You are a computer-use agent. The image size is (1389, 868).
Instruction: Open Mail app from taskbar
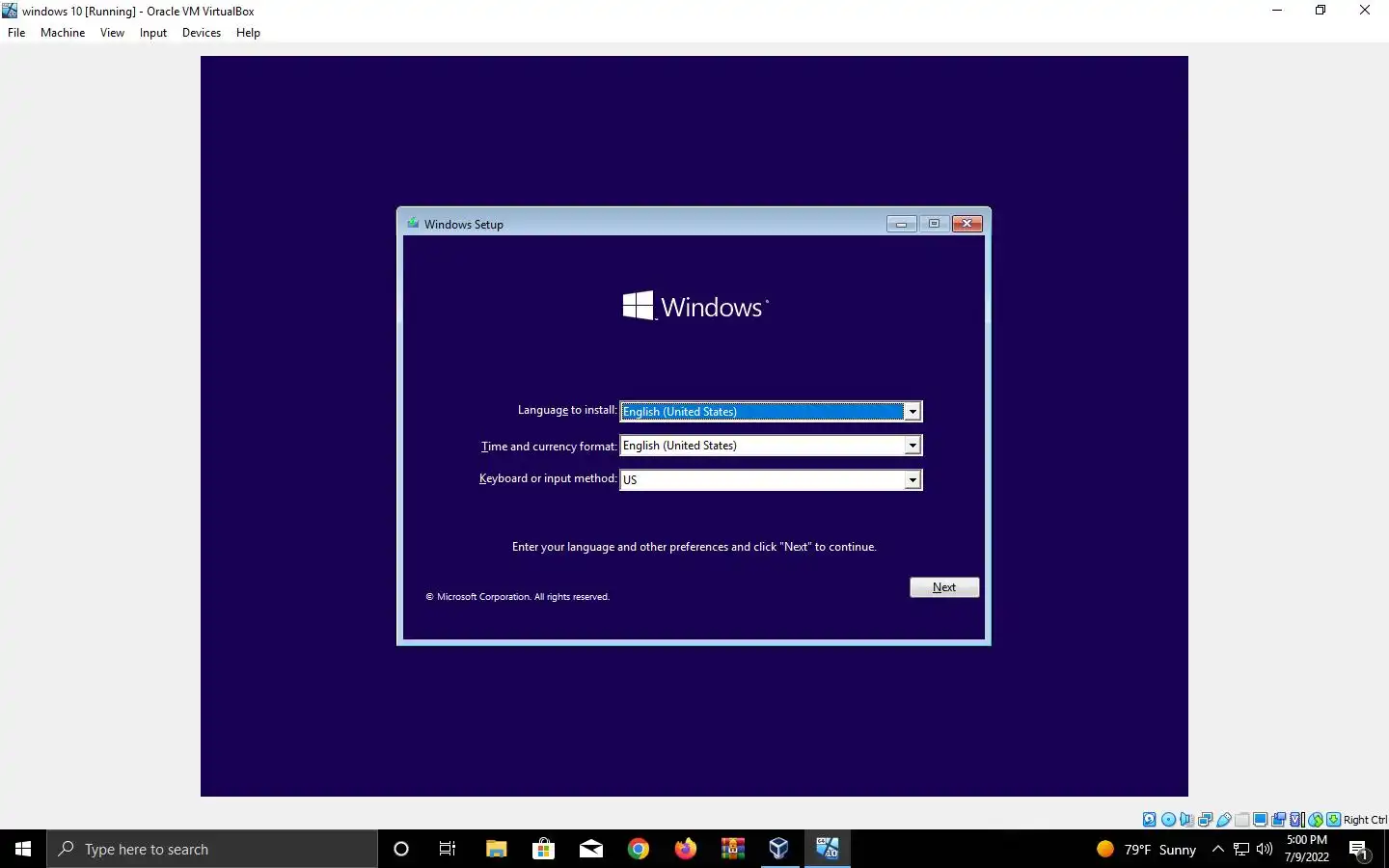click(590, 849)
